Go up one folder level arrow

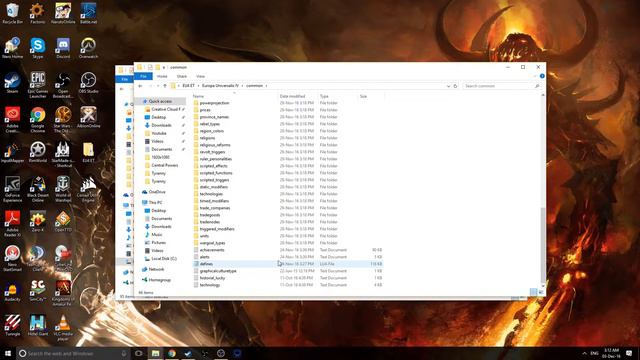pos(165,86)
